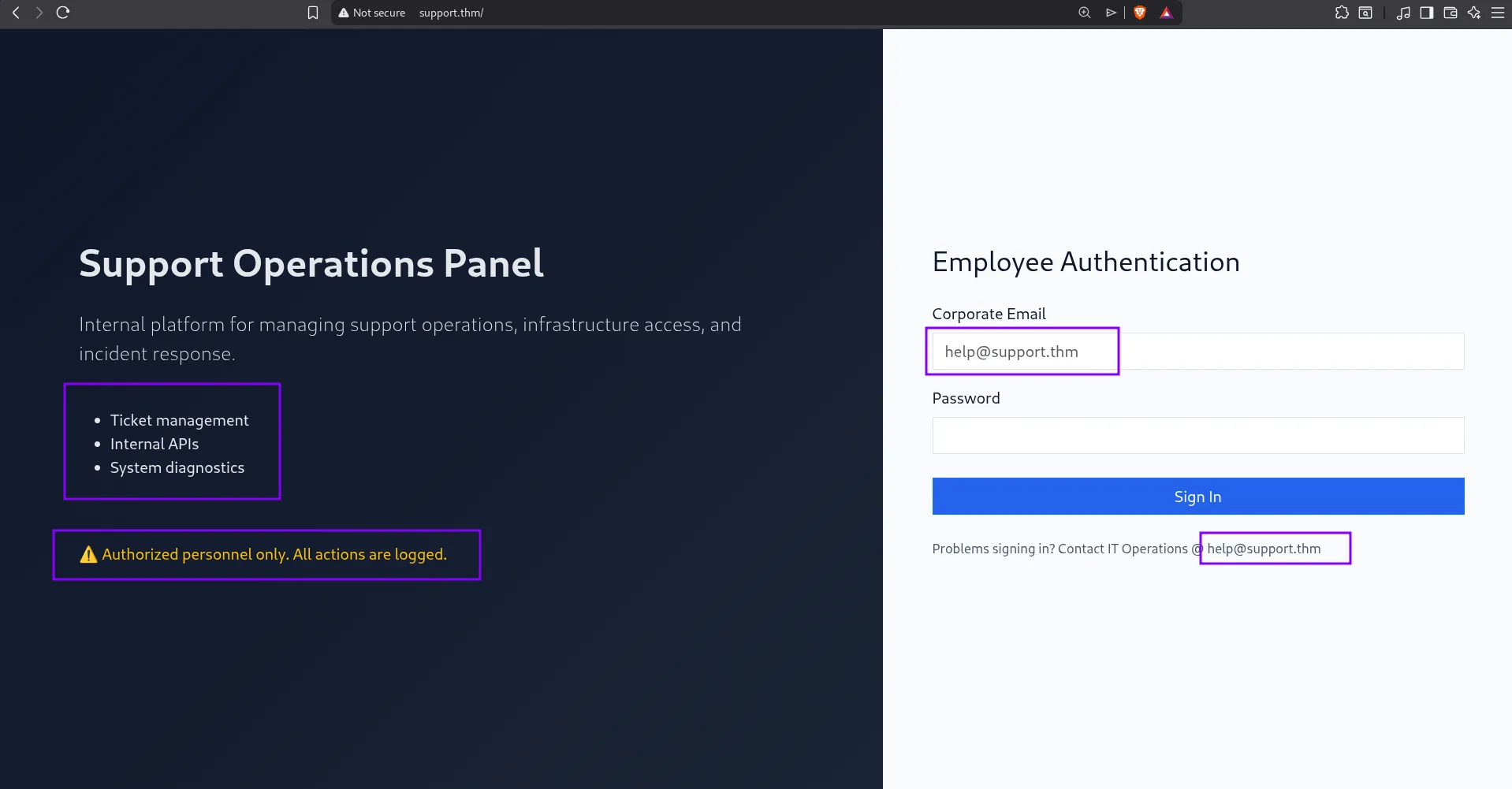Click the help@support.thm contact address below Sign In
Image resolution: width=1512 pixels, height=789 pixels.
click(1264, 549)
